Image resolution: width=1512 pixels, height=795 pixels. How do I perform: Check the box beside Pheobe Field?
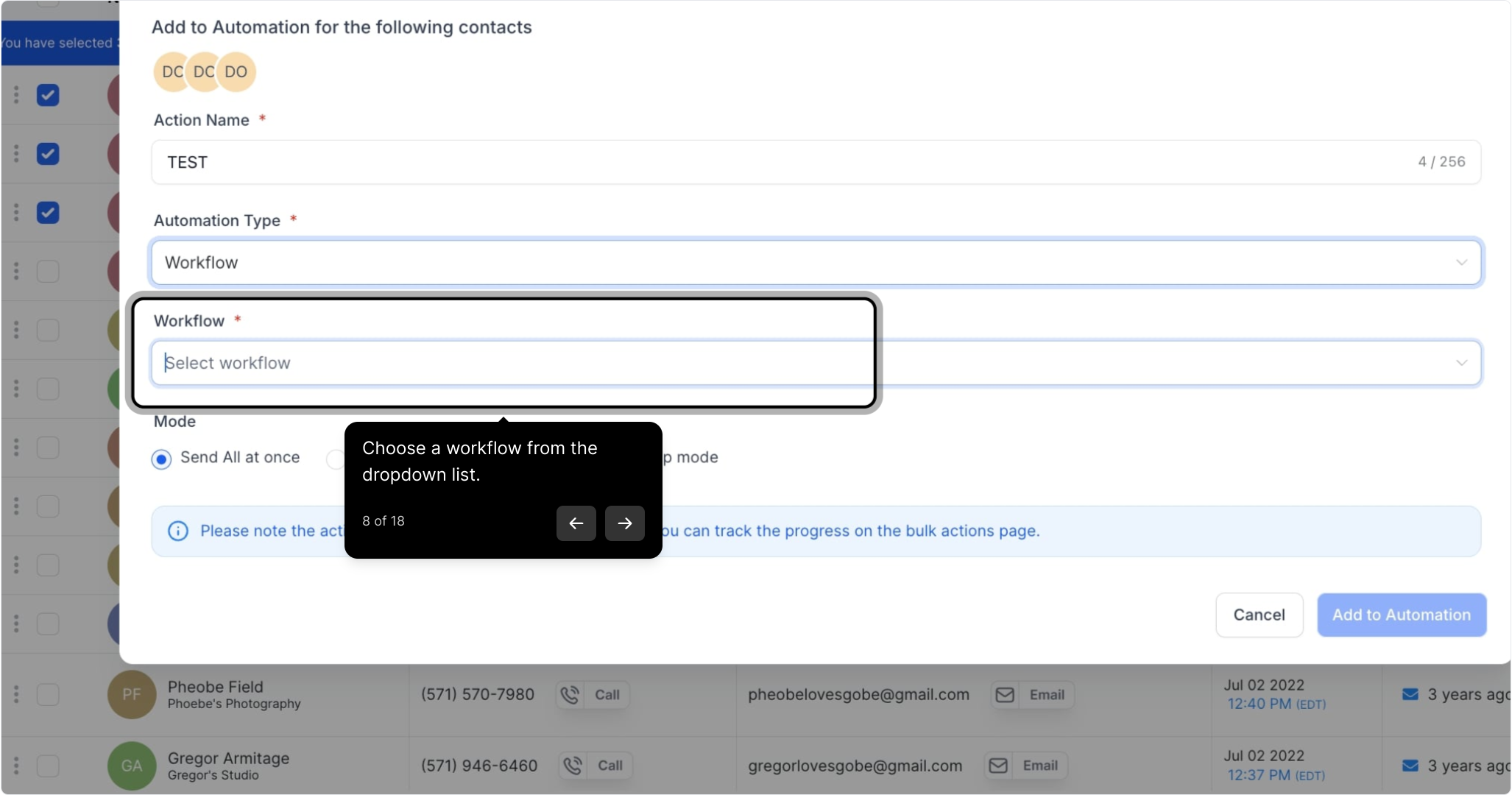tap(48, 694)
